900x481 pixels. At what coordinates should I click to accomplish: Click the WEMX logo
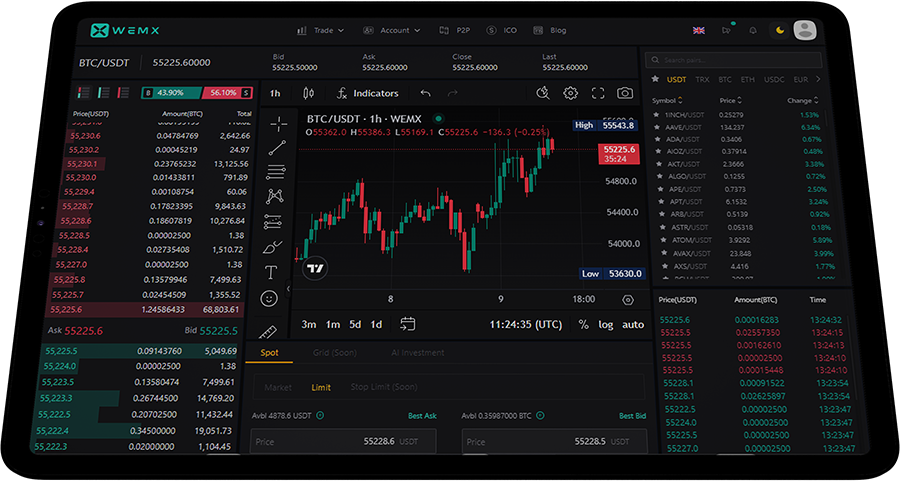[125, 30]
